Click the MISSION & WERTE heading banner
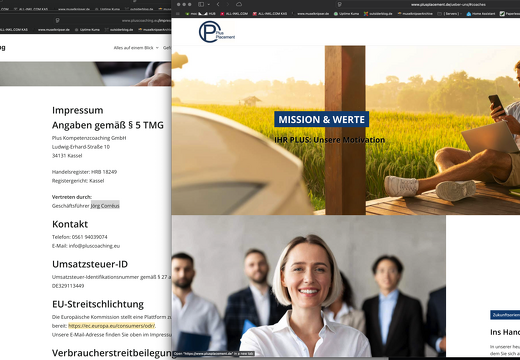 pyautogui.click(x=321, y=119)
